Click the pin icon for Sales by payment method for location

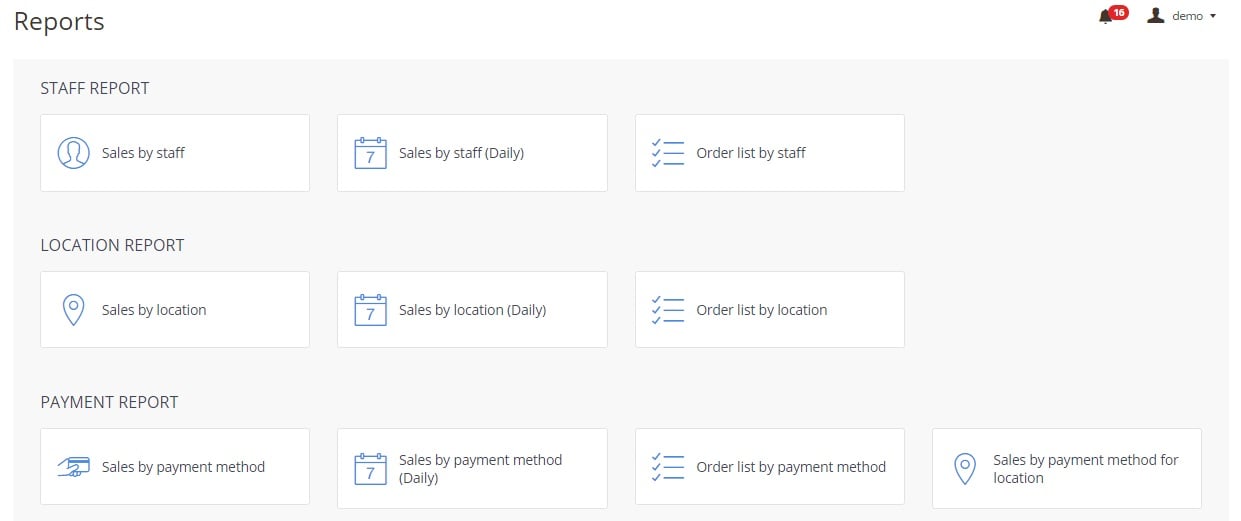point(964,469)
